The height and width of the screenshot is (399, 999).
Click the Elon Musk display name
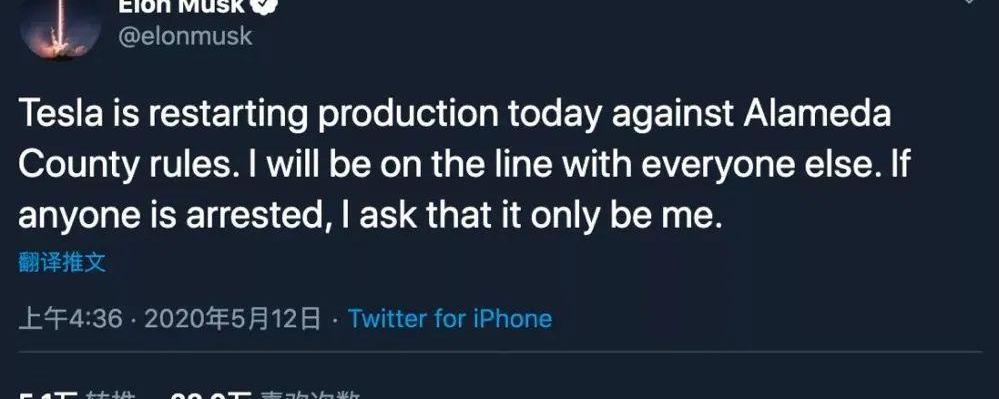click(182, 6)
